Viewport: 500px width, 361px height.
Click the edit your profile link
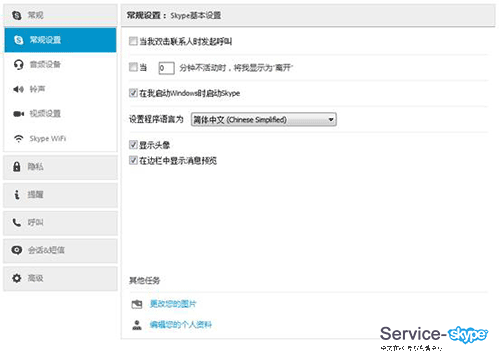[x=181, y=324]
